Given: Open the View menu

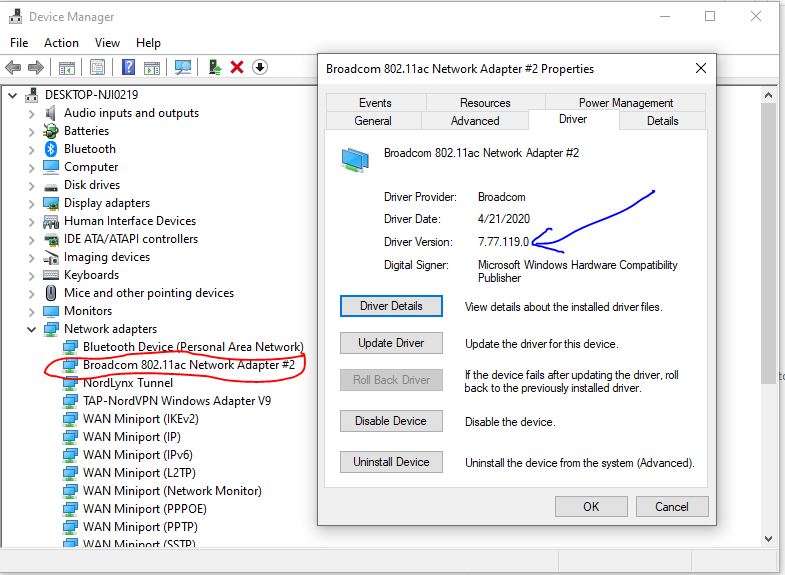Looking at the screenshot, I should [x=107, y=43].
